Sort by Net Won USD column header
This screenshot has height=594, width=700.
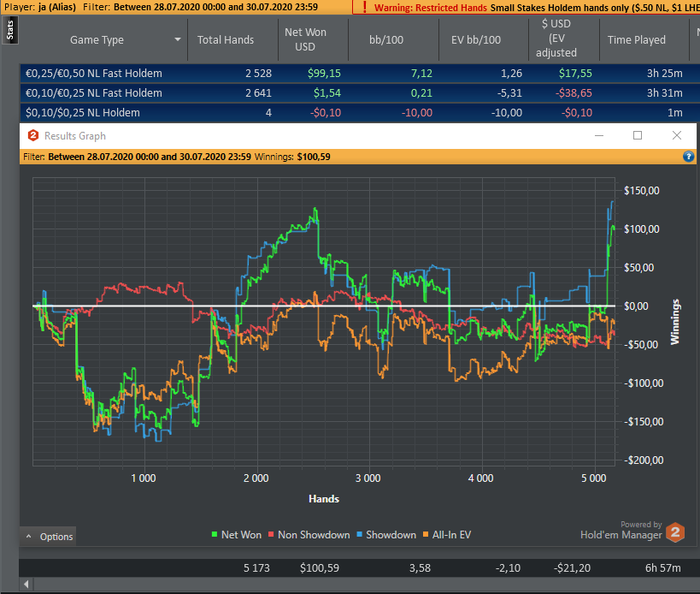(x=305, y=40)
